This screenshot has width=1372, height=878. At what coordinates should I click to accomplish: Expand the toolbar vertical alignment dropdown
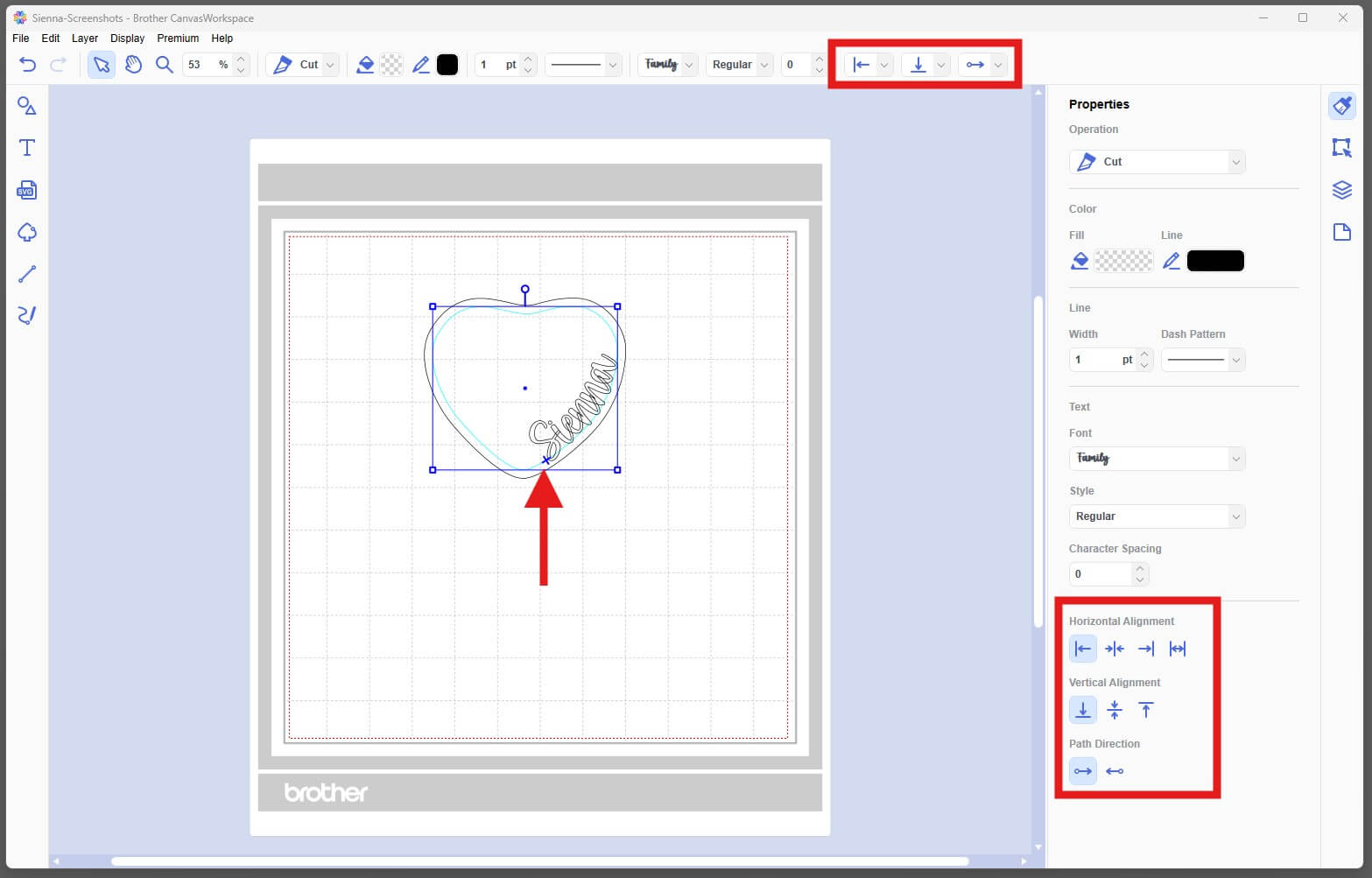click(x=940, y=65)
